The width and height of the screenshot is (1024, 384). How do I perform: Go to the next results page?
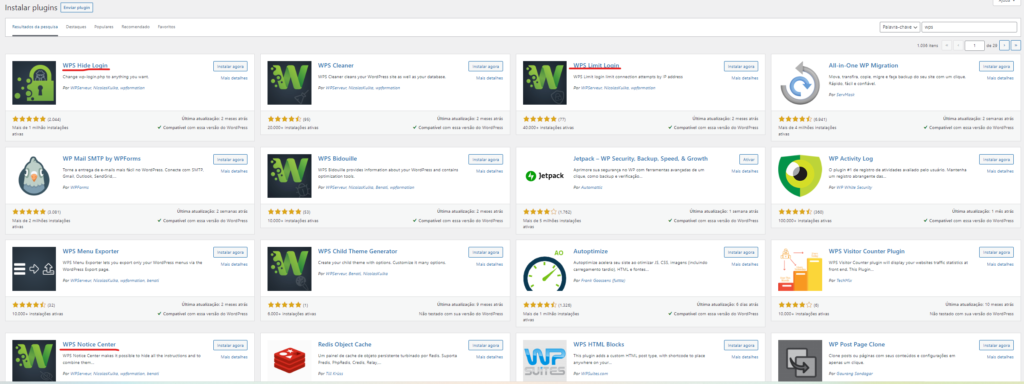pyautogui.click(x=1004, y=45)
